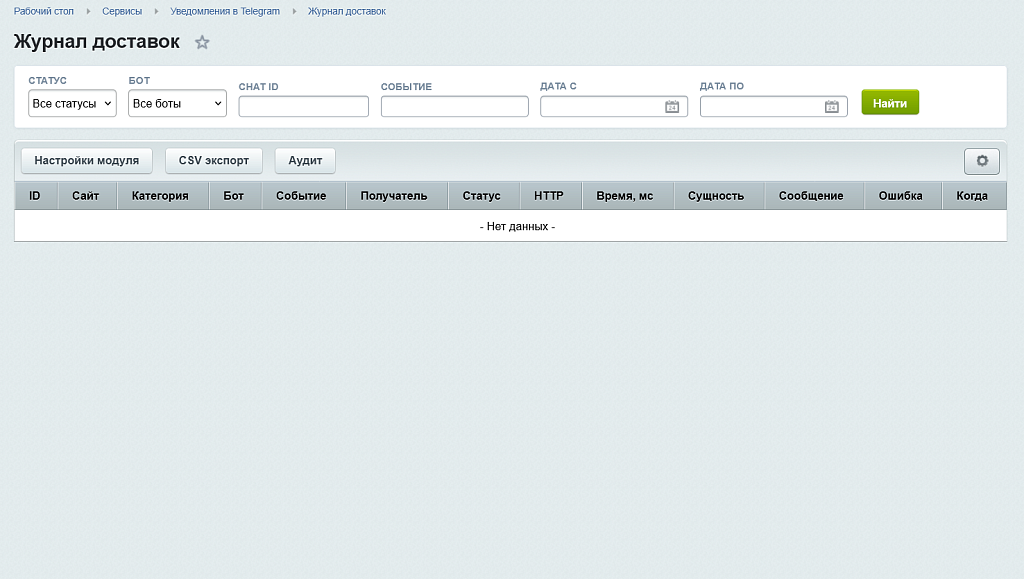Open calendar picker for Дата по field
The width and height of the screenshot is (1024, 579).
point(831,106)
